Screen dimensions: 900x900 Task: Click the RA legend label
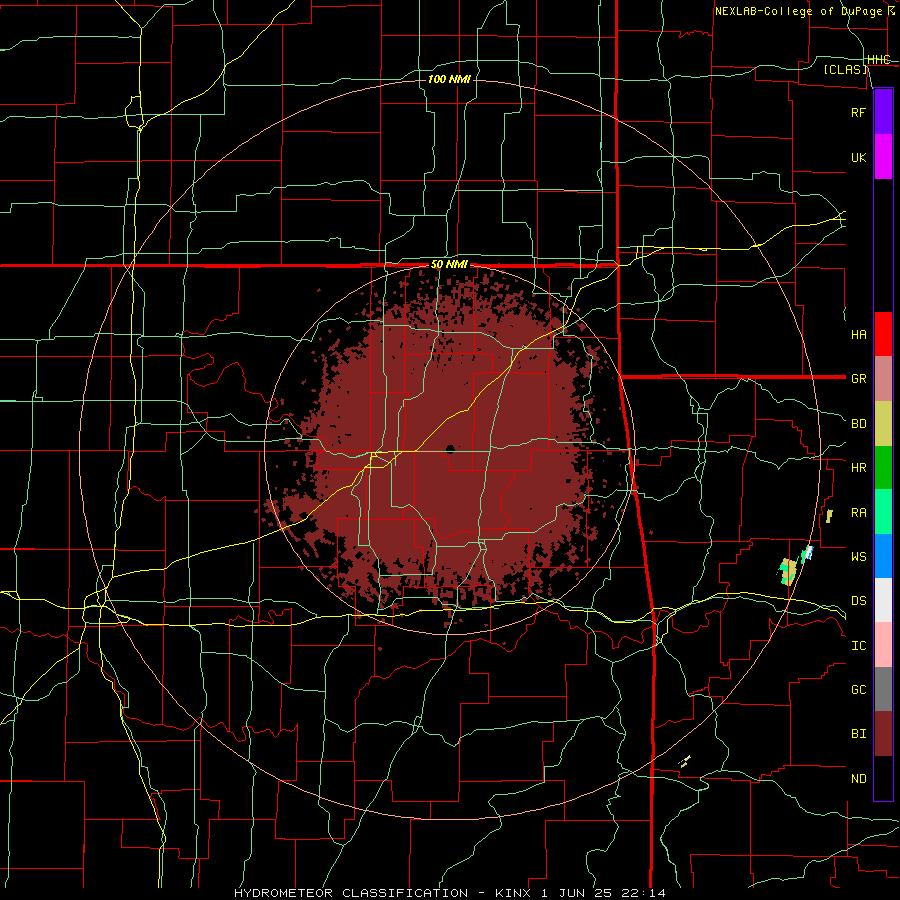click(858, 513)
